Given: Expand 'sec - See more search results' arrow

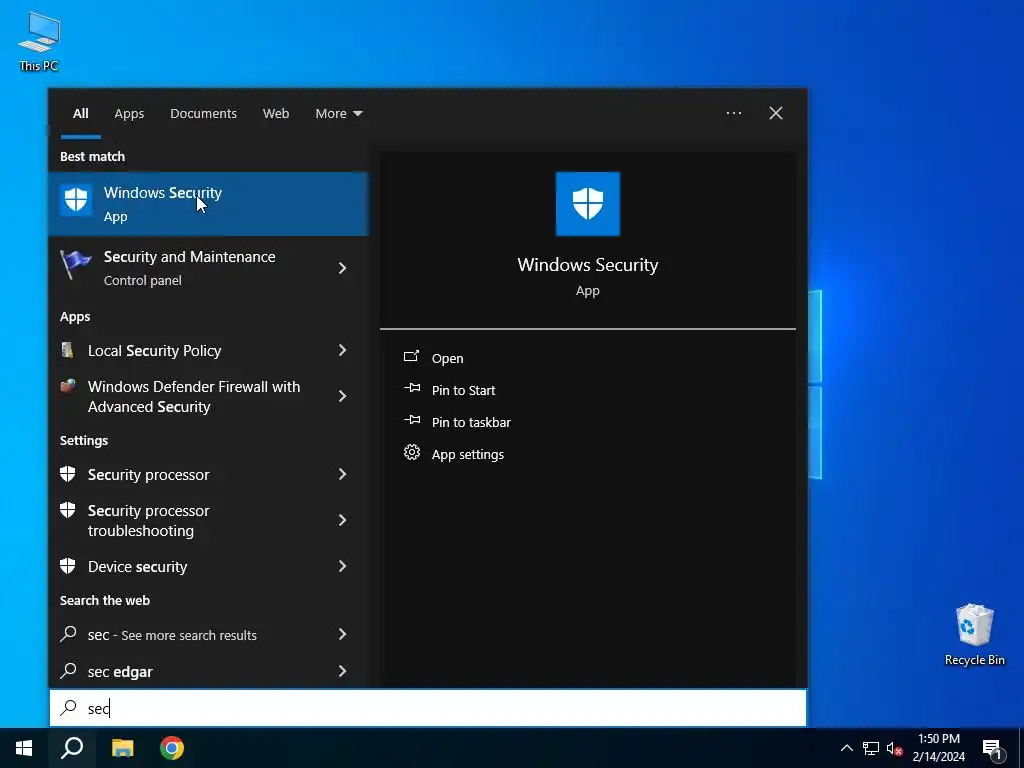Looking at the screenshot, I should click(x=343, y=634).
